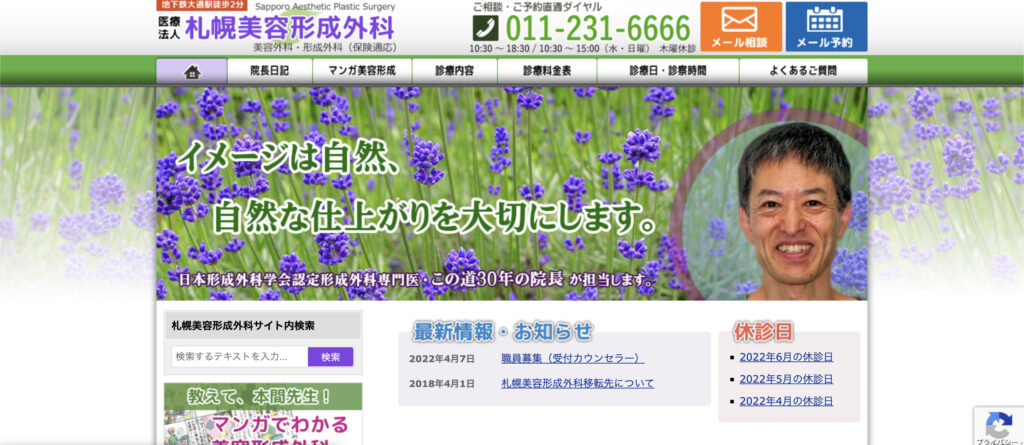Click the site search text field
This screenshot has width=1024, height=445.
point(239,357)
